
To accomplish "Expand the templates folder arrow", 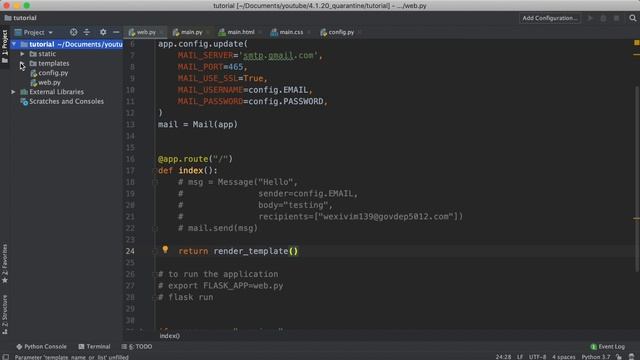I will tap(22, 63).
